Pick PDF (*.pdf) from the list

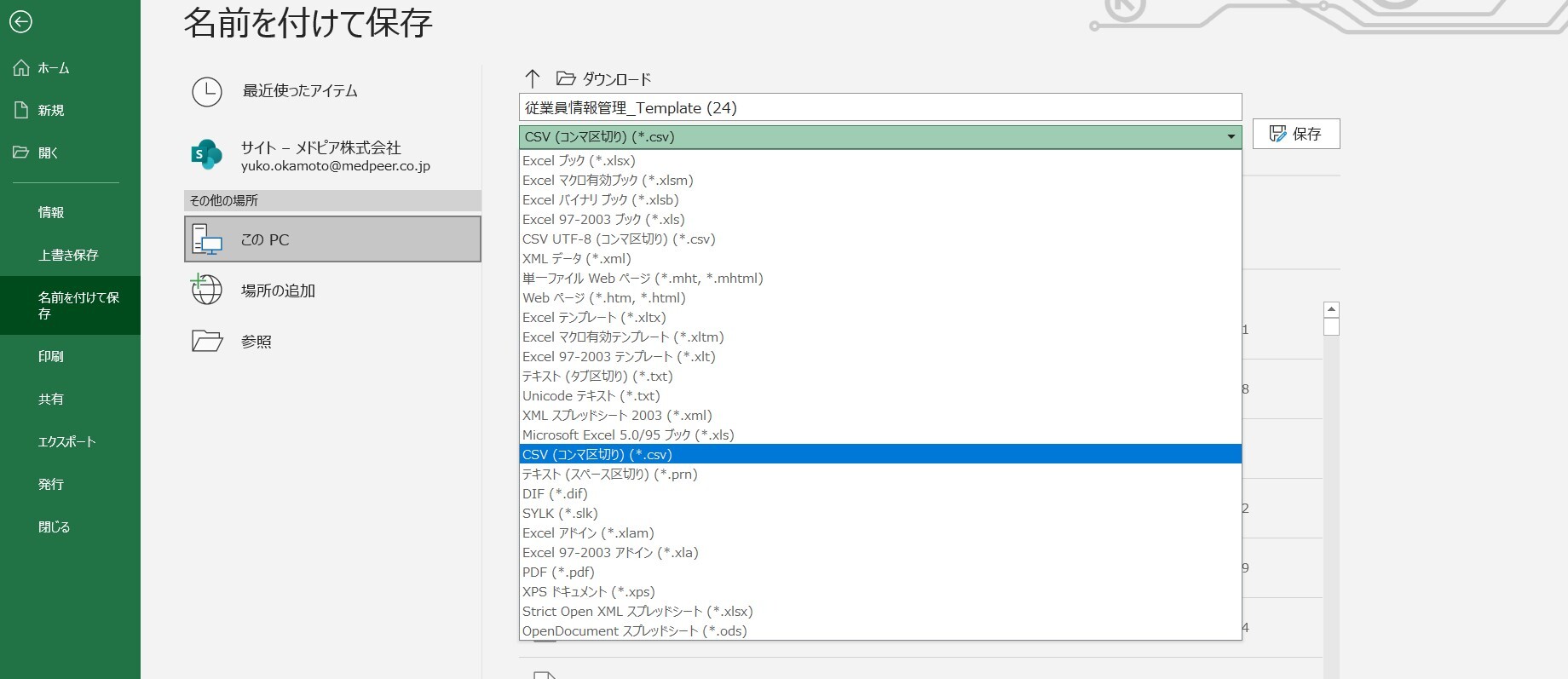558,573
